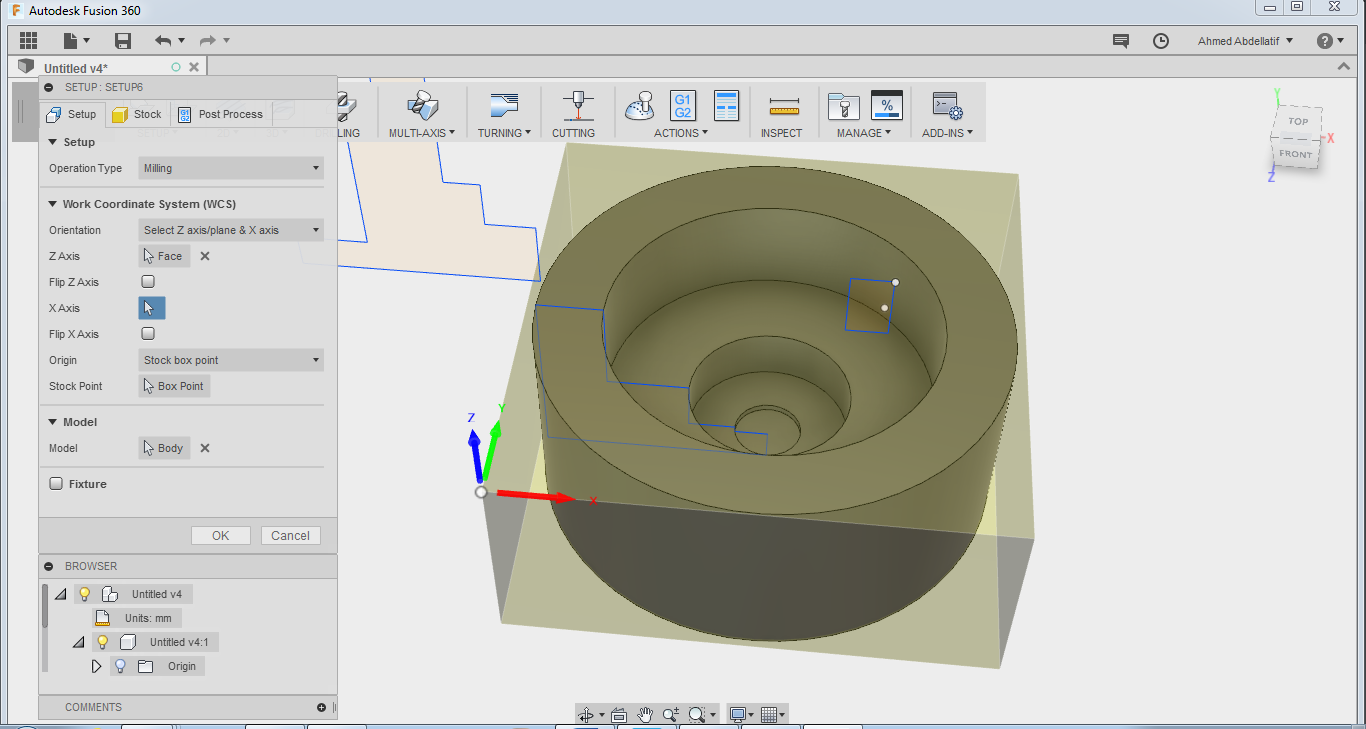
Task: Open the MANAGE menu
Action: (x=864, y=133)
